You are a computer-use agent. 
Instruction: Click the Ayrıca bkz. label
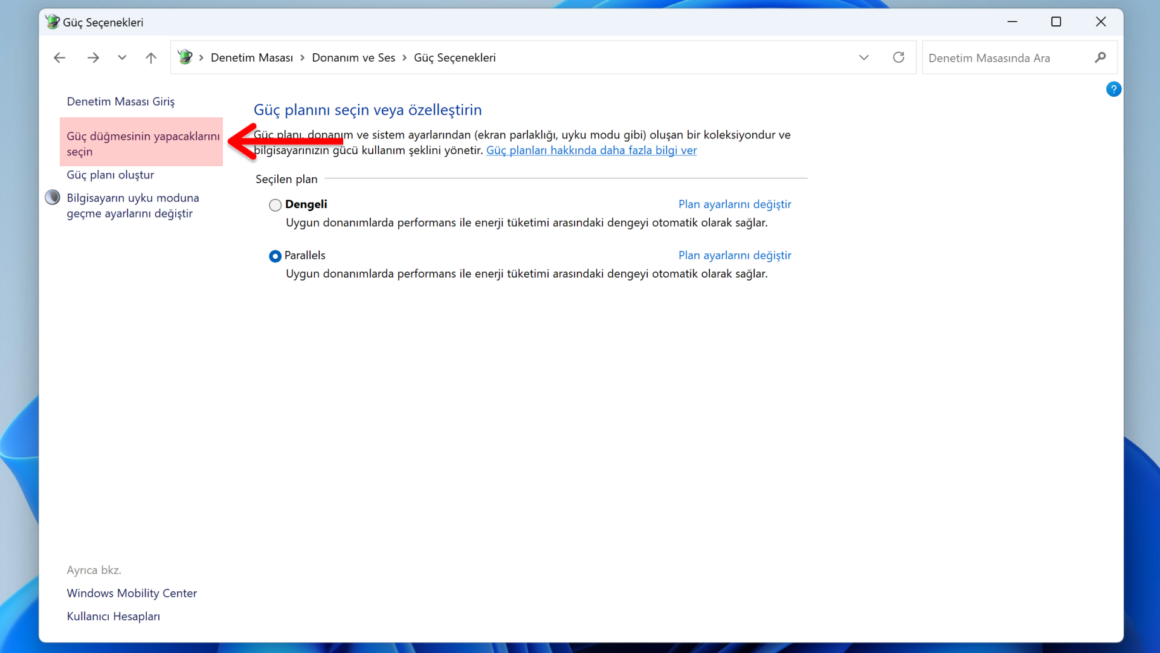click(x=94, y=570)
